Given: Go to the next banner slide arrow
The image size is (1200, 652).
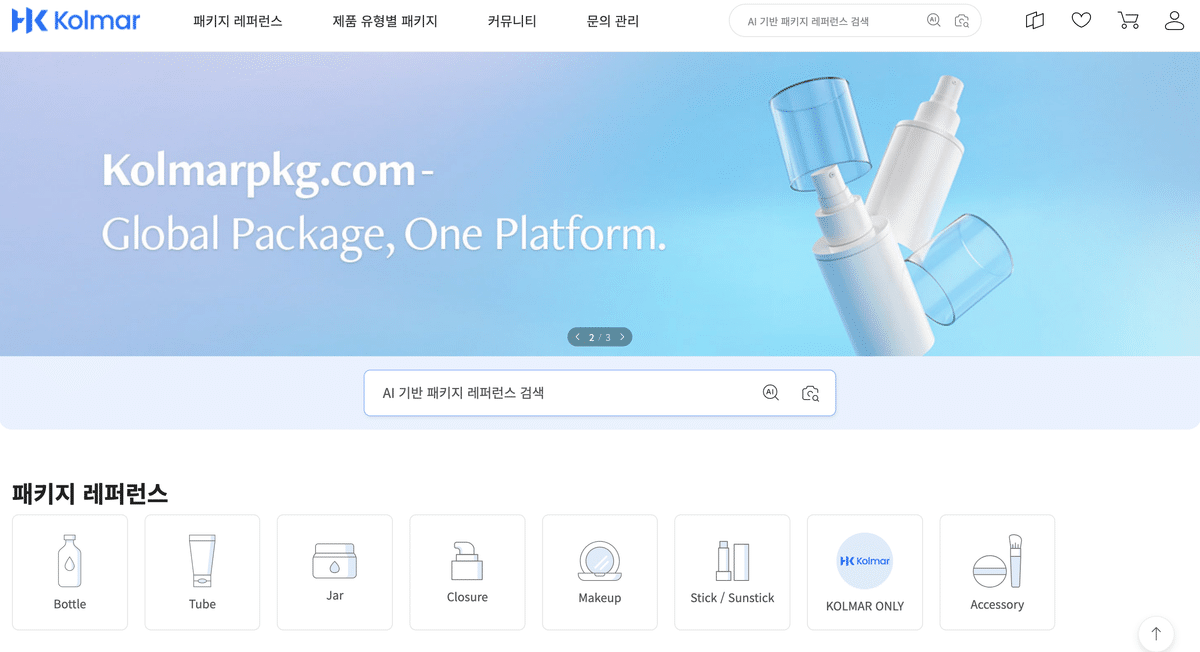Looking at the screenshot, I should 622,337.
